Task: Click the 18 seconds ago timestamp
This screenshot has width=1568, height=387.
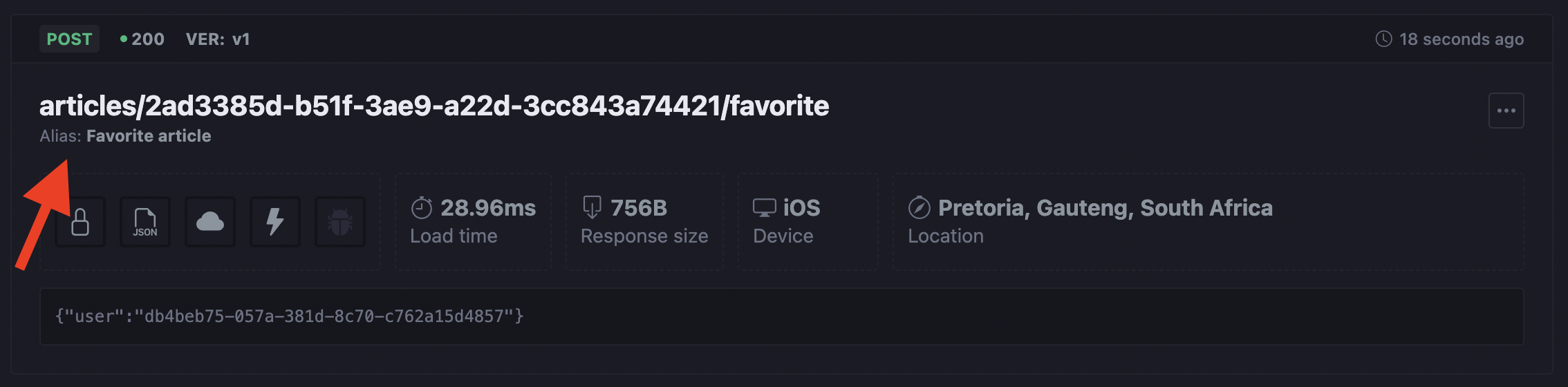Action: [x=1462, y=39]
